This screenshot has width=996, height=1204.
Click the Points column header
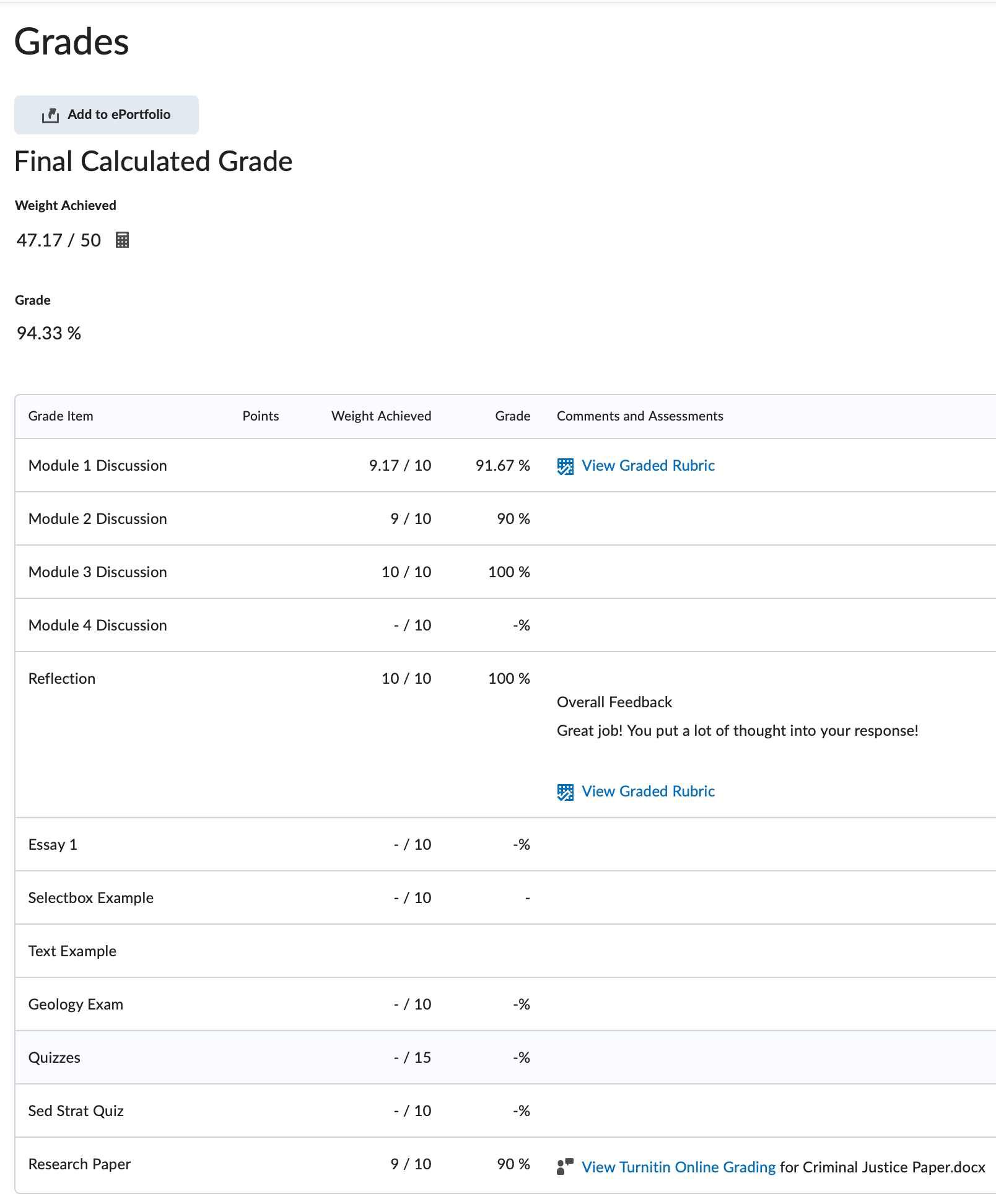(x=261, y=416)
